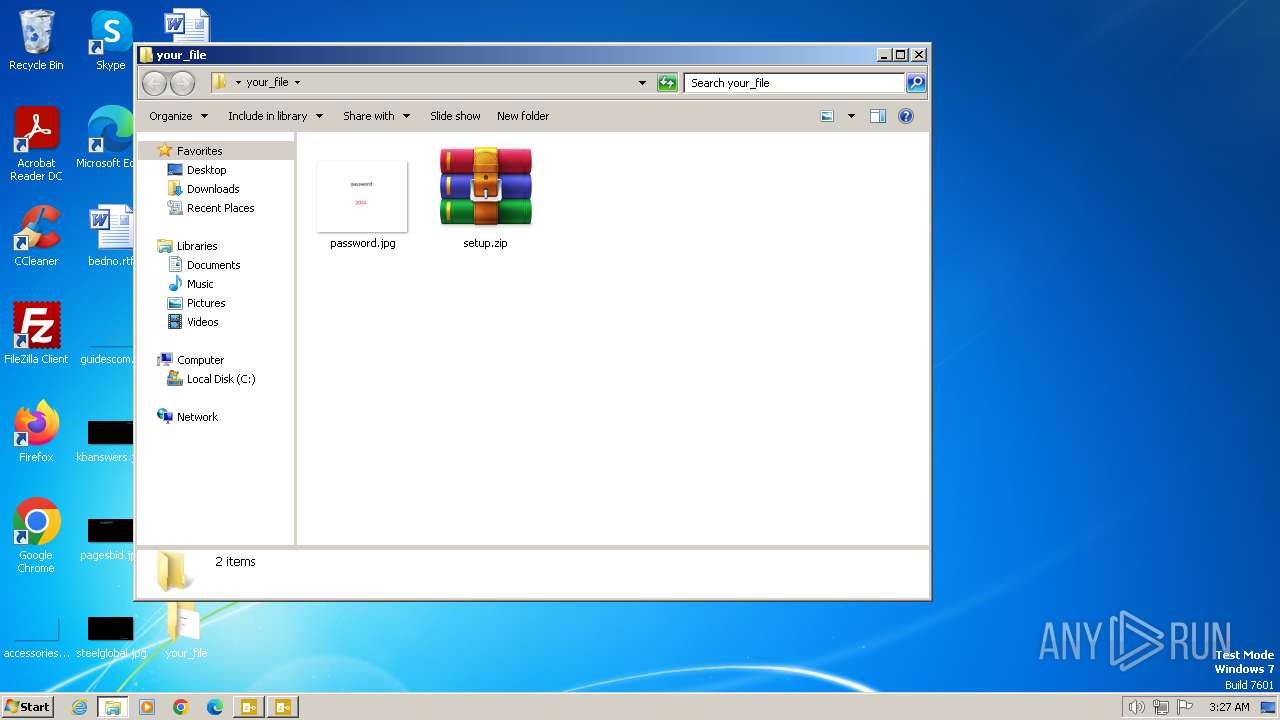The width and height of the screenshot is (1280, 720).
Task: Select the bedno.rtf desktop document
Action: click(x=110, y=236)
